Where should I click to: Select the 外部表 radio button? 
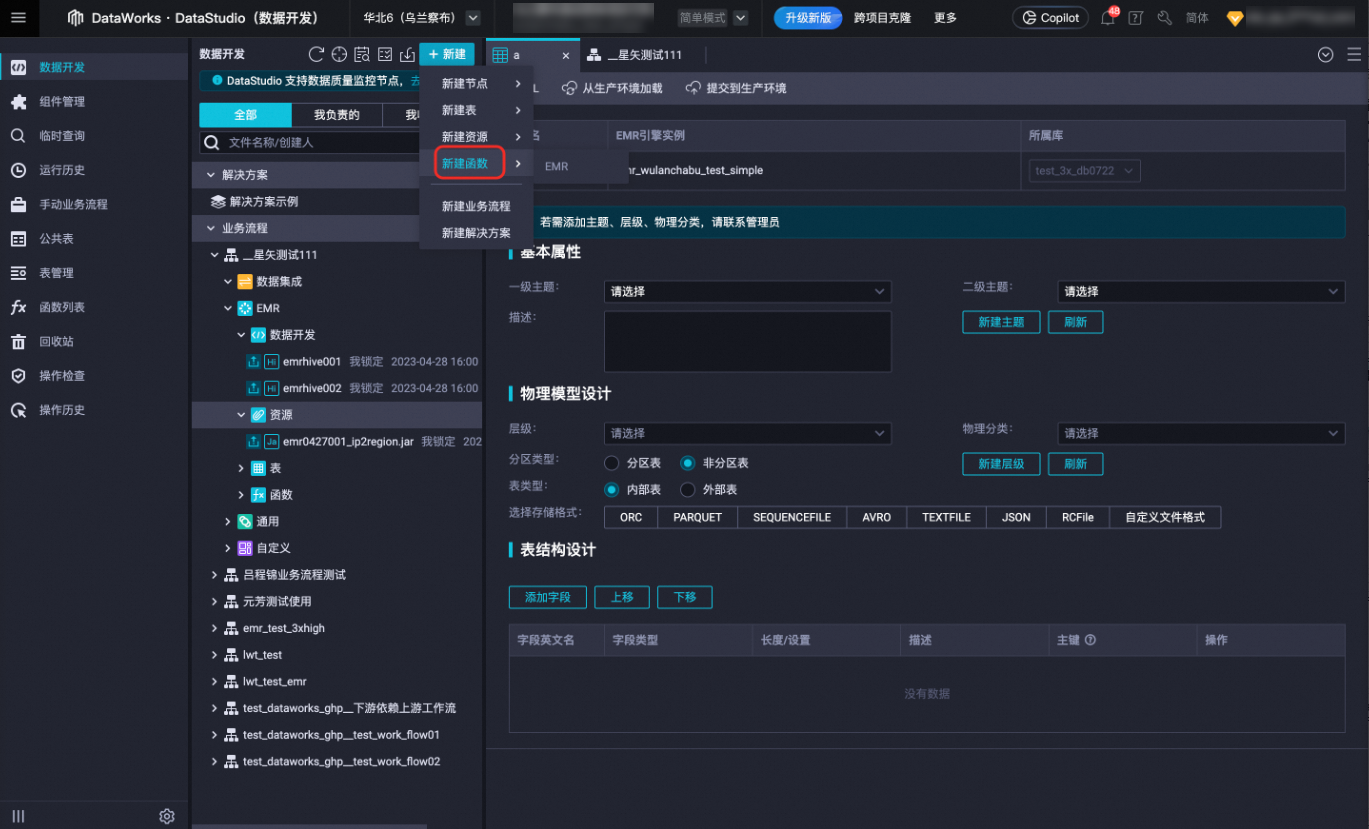click(x=687, y=490)
